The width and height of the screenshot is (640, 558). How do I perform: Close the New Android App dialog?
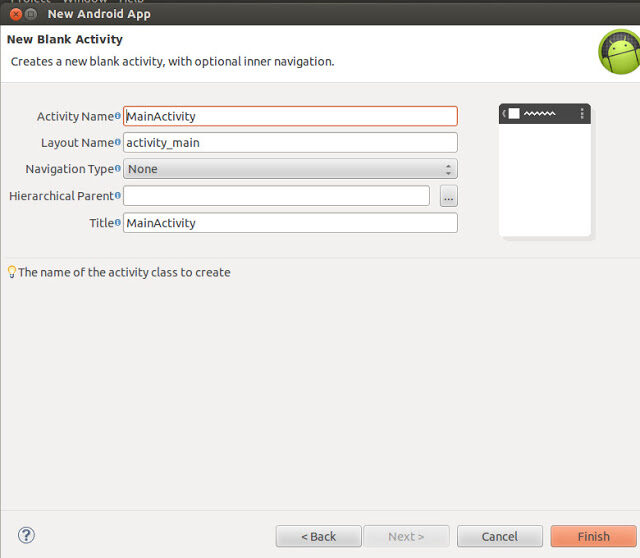click(16, 15)
